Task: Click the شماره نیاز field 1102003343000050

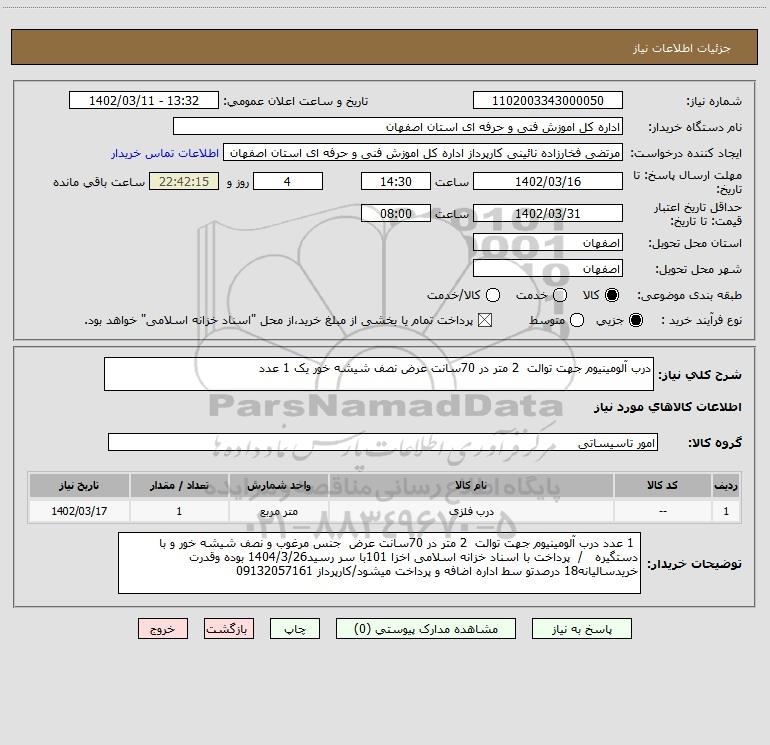Action: [x=548, y=101]
